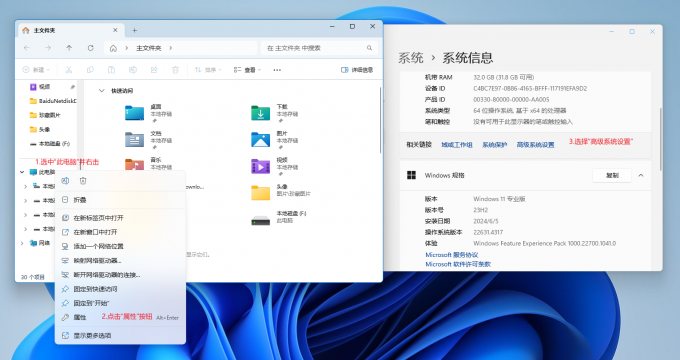
Task: Choose 固定到快速访问 in the context menu
Action: 120,289
